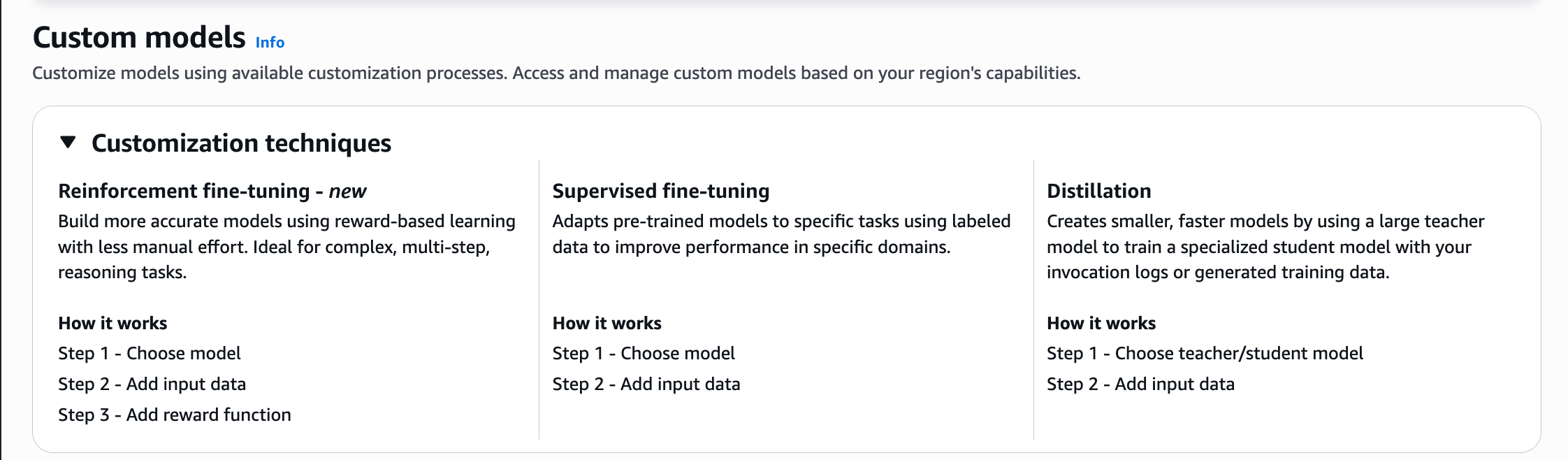Open the Info link beside Custom models
Image resolution: width=1568 pixels, height=460 pixels.
tap(270, 43)
